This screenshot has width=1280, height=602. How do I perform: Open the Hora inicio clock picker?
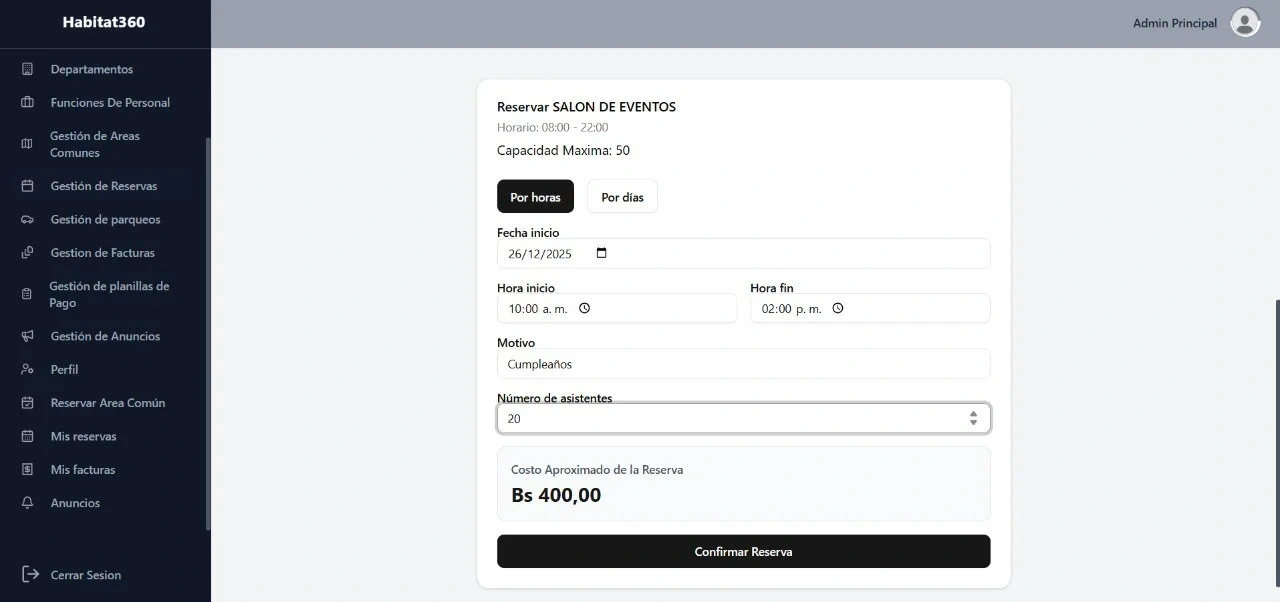tap(585, 309)
